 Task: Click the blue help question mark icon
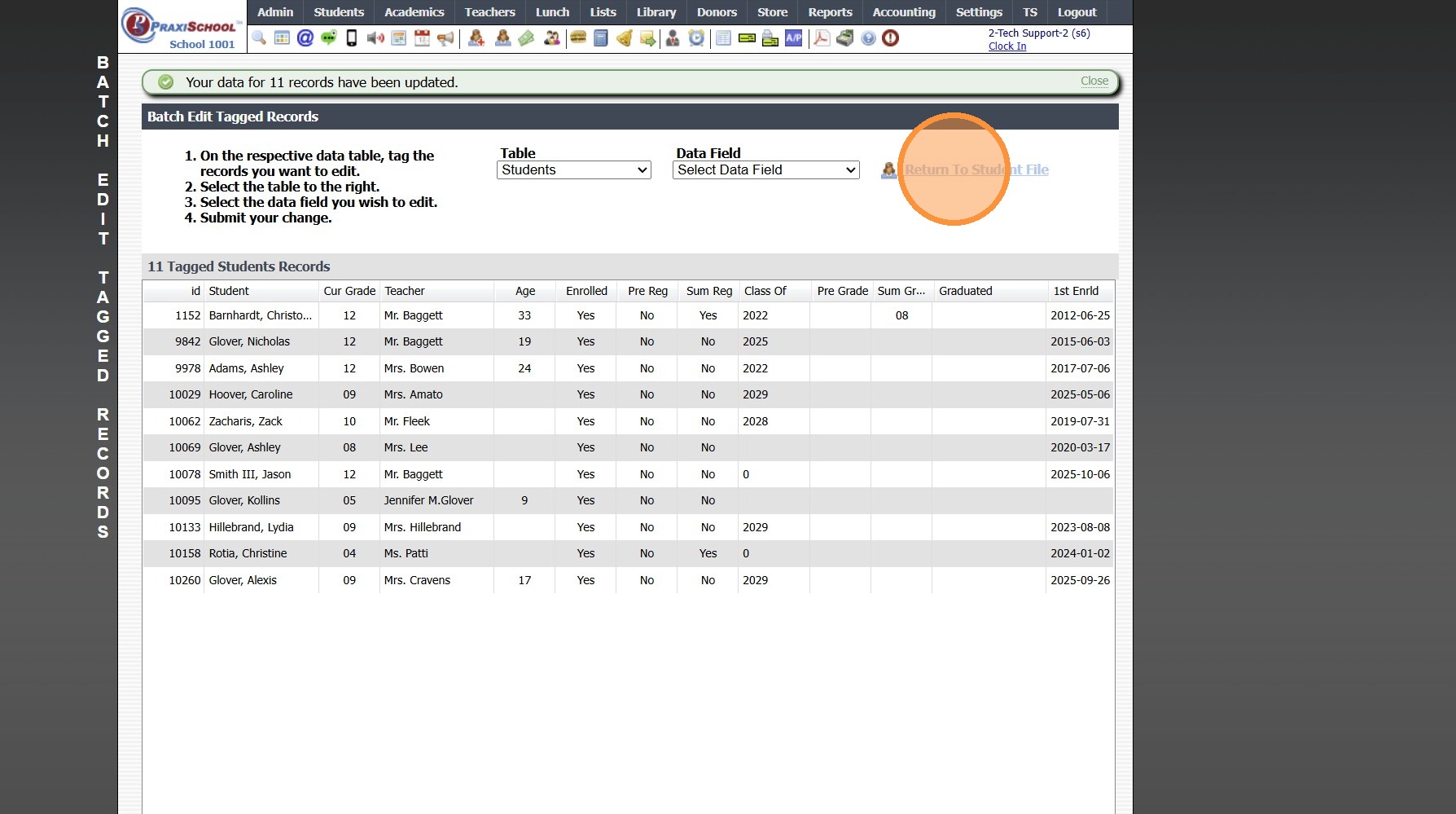point(869,38)
